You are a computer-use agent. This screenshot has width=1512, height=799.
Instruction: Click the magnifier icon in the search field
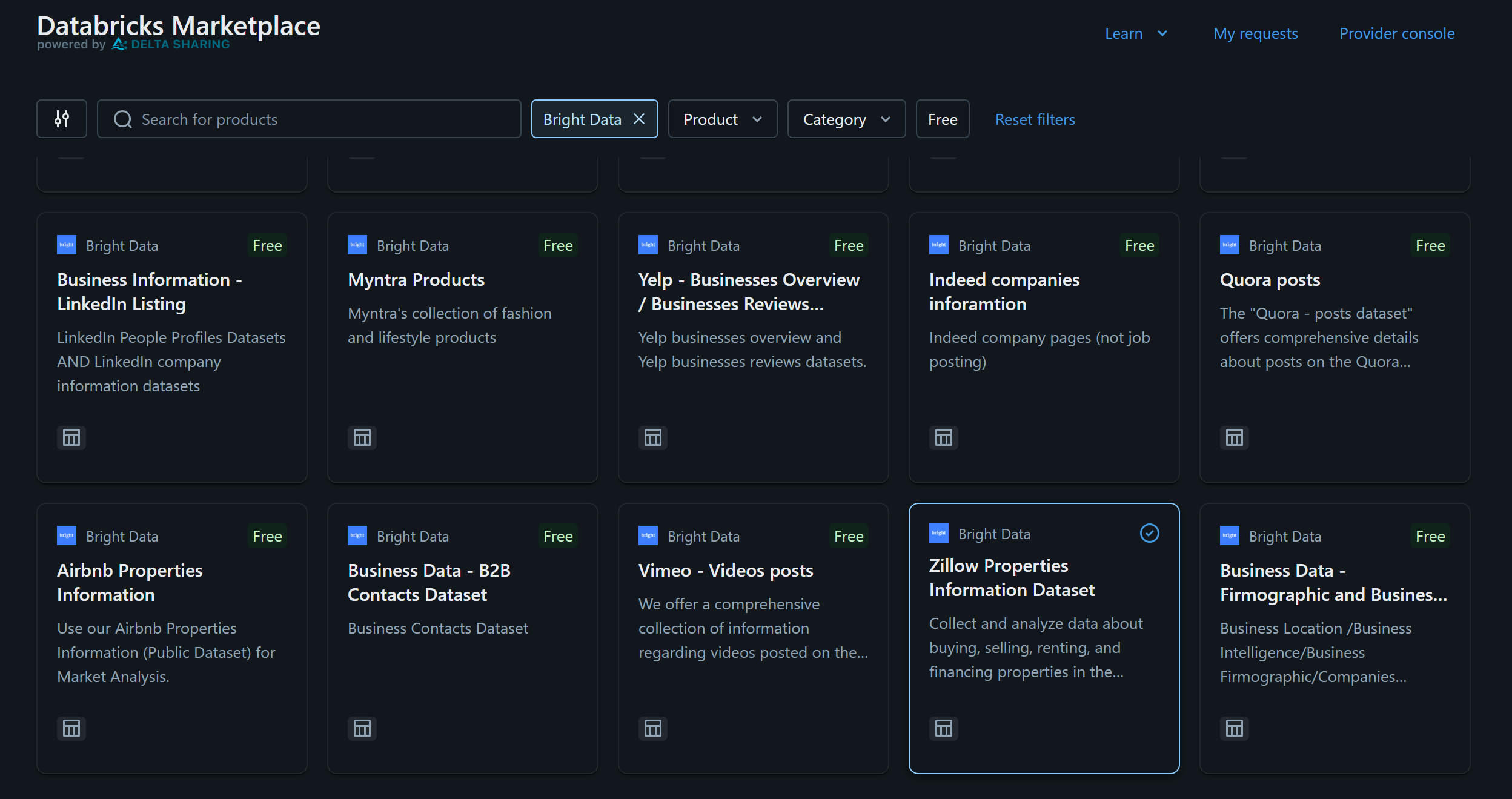123,119
